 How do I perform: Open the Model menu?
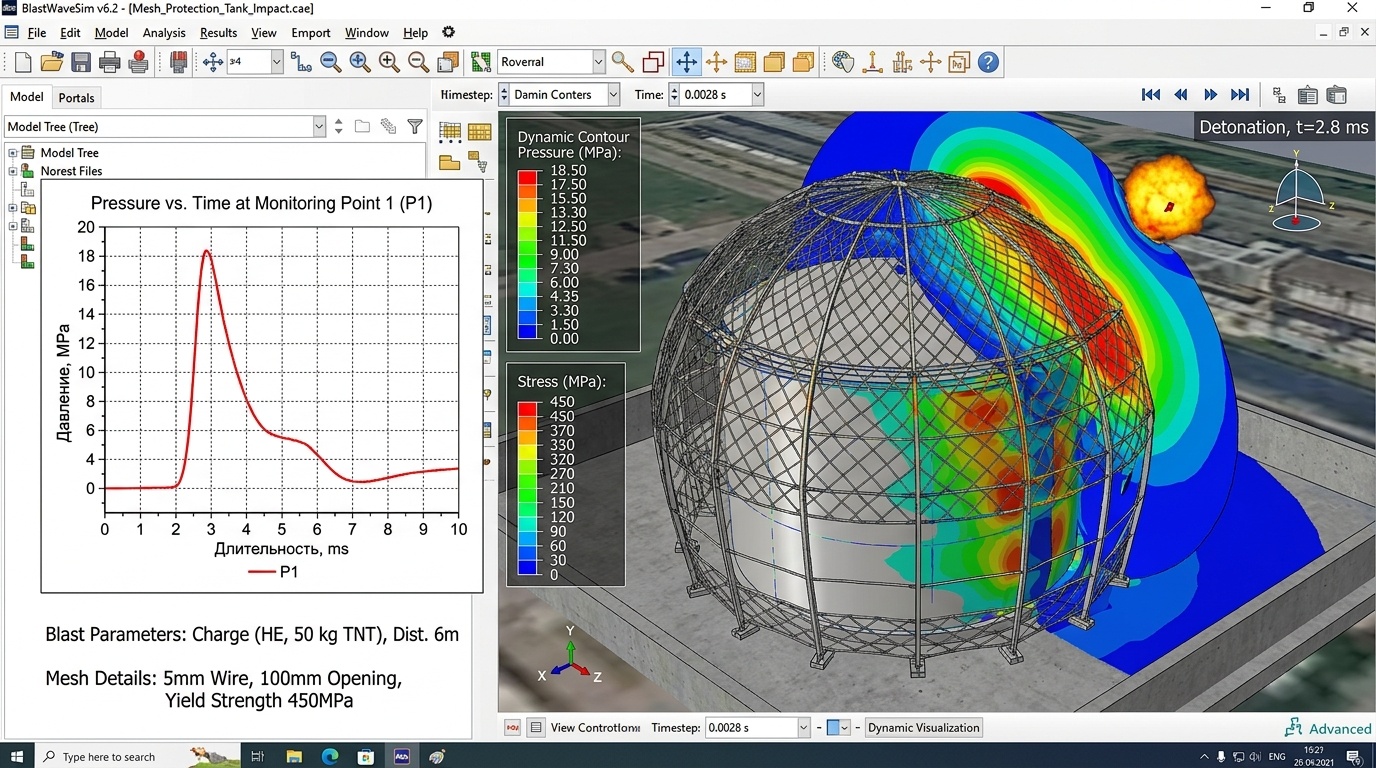(111, 33)
